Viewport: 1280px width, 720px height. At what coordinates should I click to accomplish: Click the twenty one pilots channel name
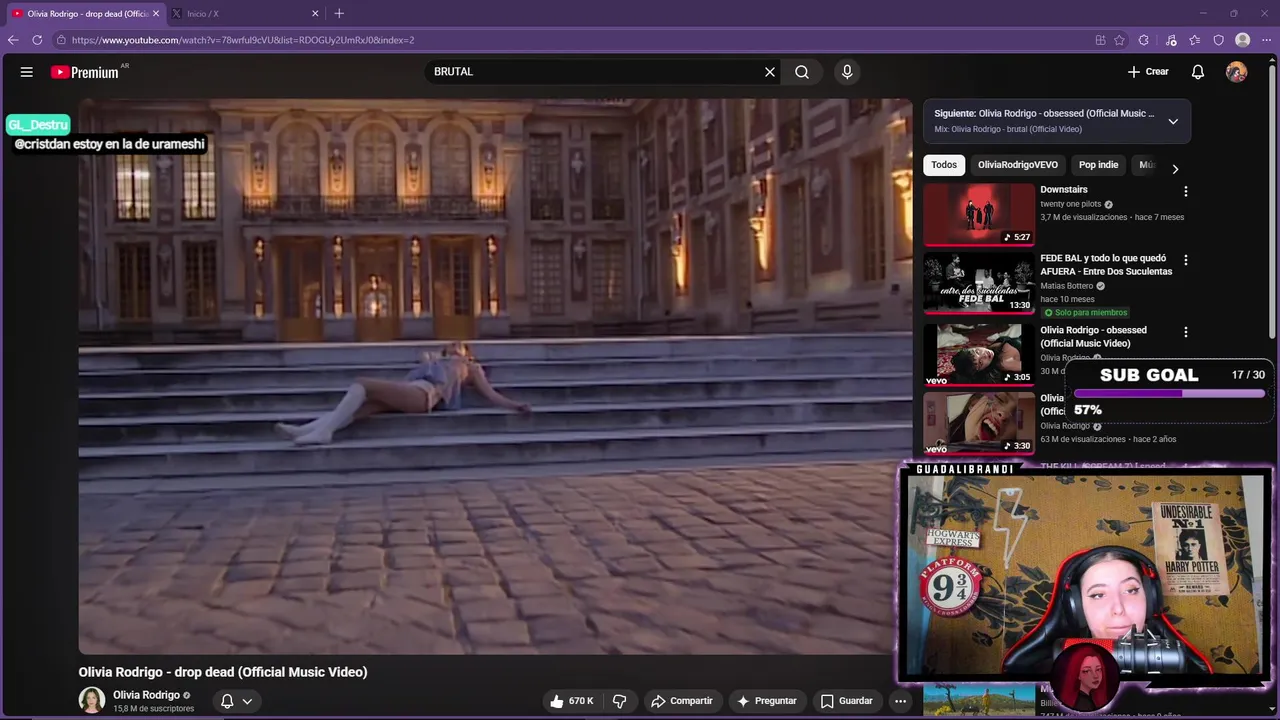coord(1070,204)
